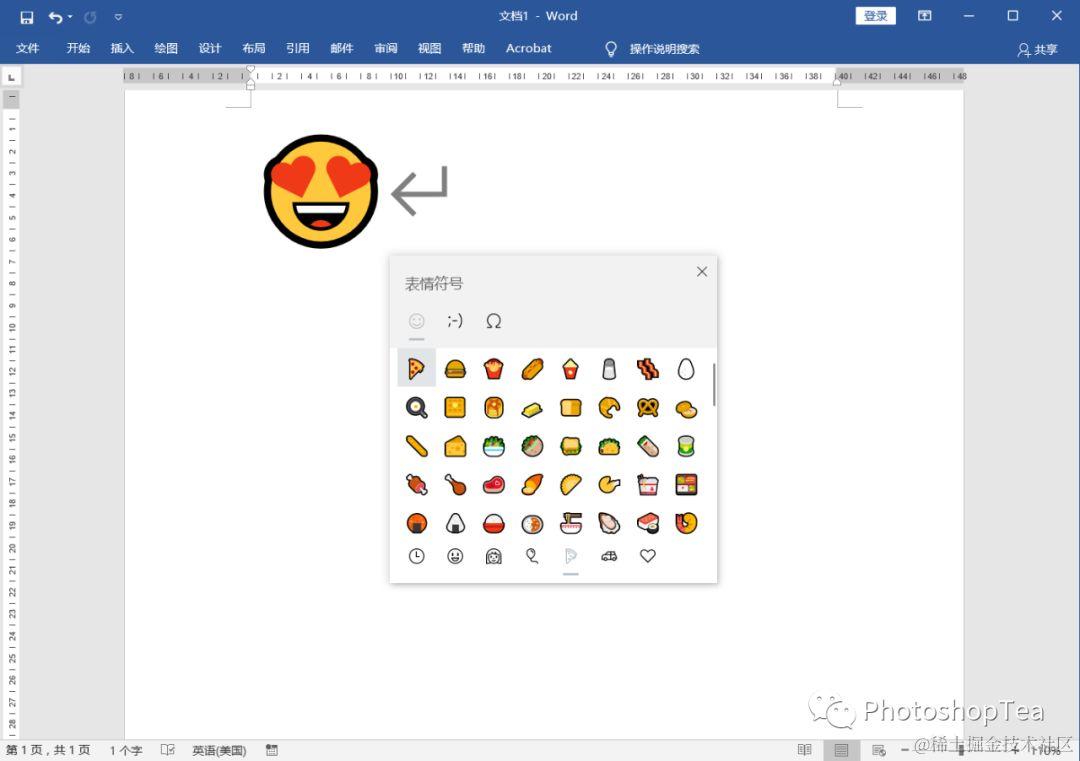Open Customize Quick Access Toolbar dropdown
Image resolution: width=1080 pixels, height=761 pixels.
[x=118, y=17]
